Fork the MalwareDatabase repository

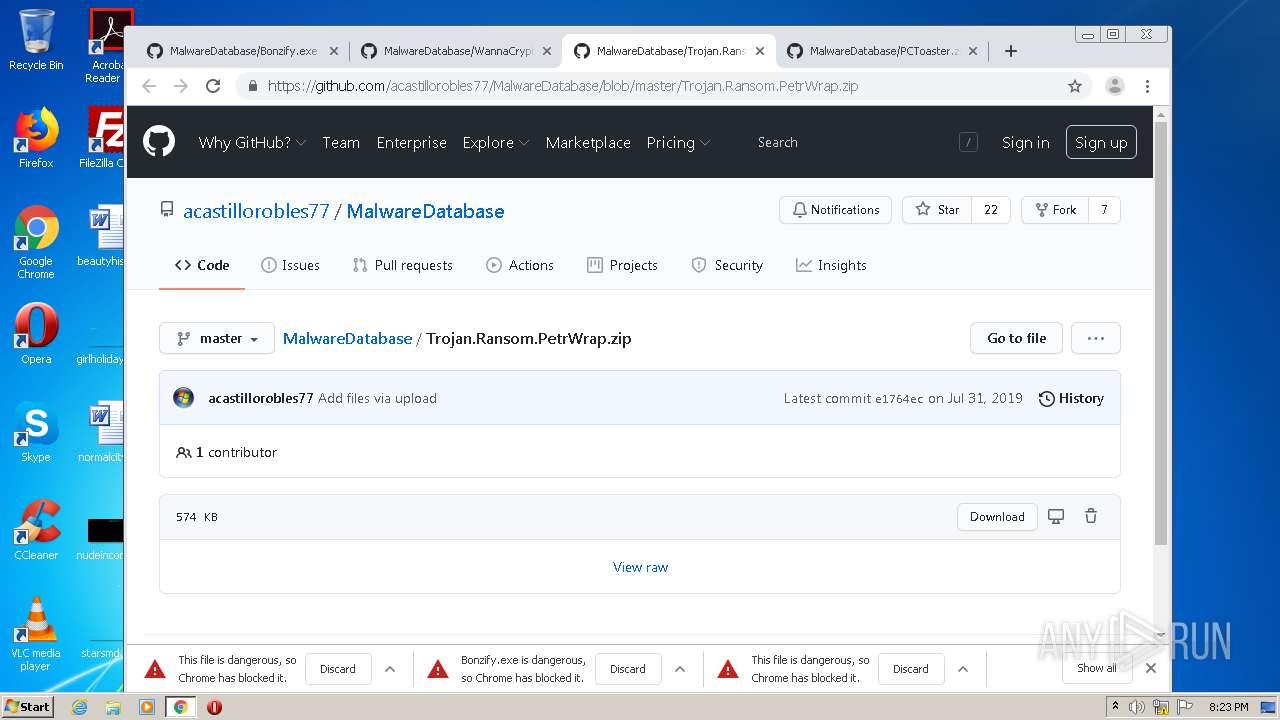(1055, 210)
